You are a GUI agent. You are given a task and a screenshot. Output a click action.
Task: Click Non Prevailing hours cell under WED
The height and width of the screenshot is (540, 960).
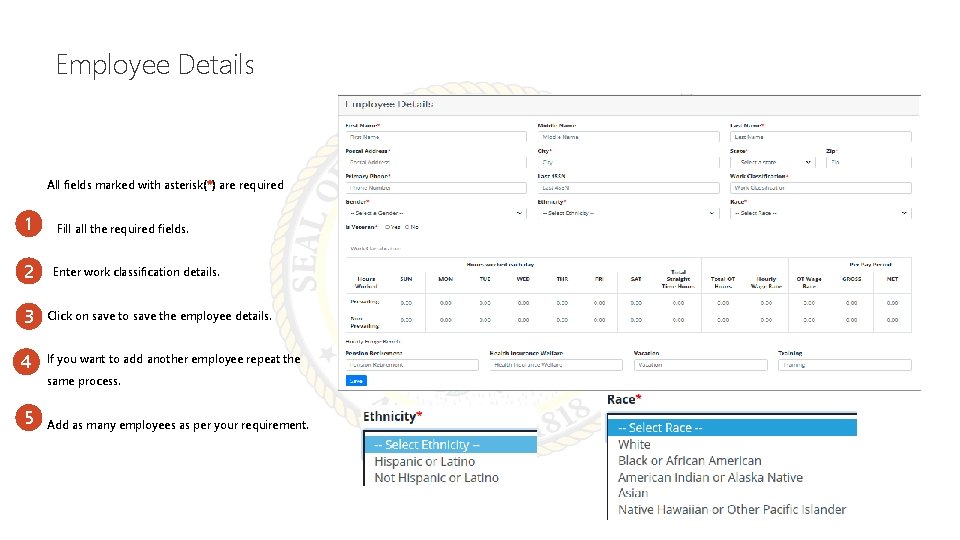523,320
